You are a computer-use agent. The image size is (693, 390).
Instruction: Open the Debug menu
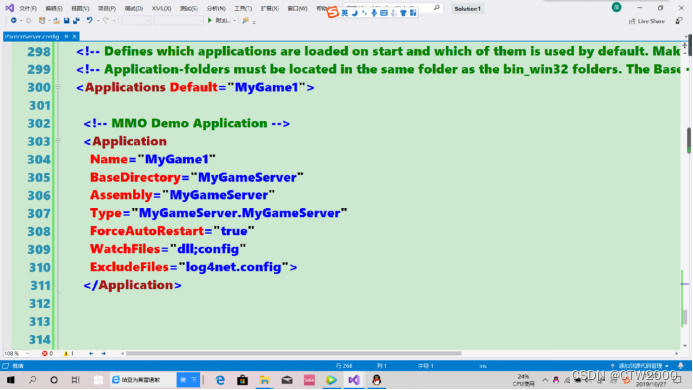133,8
